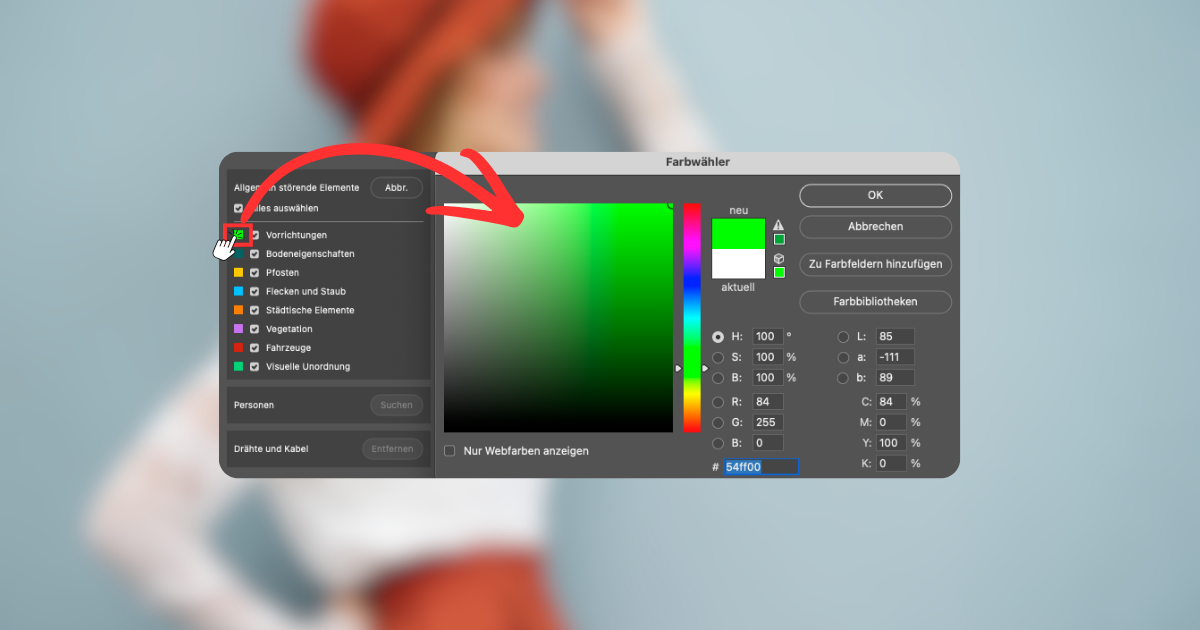Toggle the Alles auswählen checkbox
The width and height of the screenshot is (1200, 630).
(x=238, y=208)
